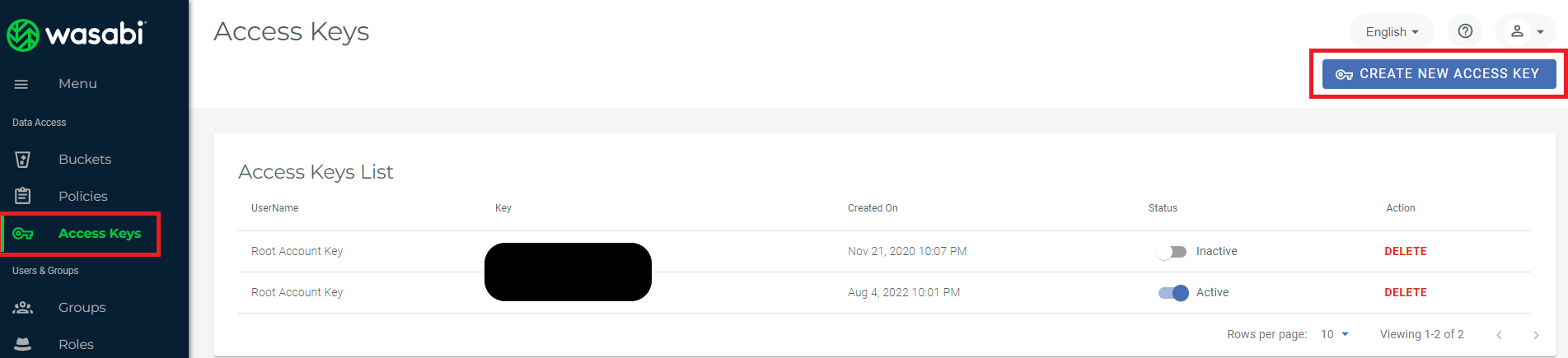Click the Policies clipboard icon
1568x358 pixels.
pos(23,196)
